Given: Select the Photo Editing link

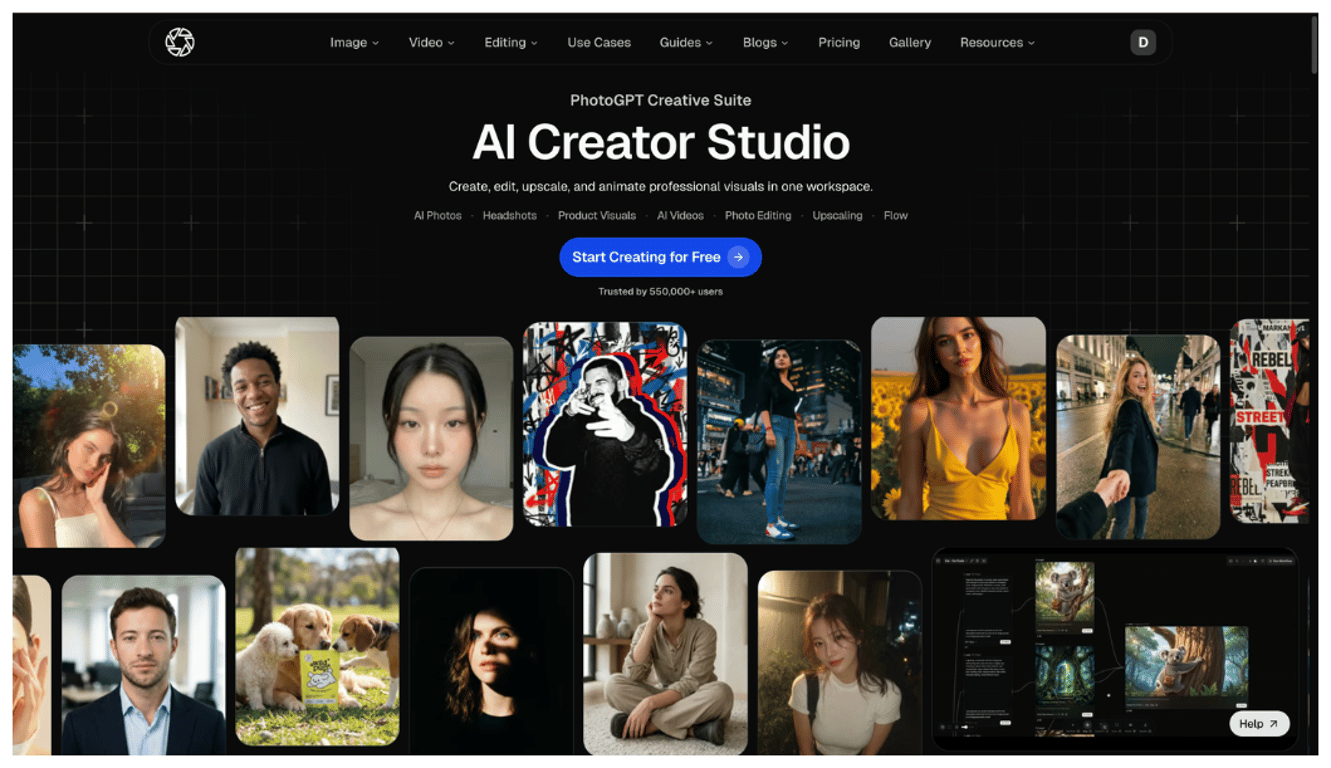Looking at the screenshot, I should (758, 216).
